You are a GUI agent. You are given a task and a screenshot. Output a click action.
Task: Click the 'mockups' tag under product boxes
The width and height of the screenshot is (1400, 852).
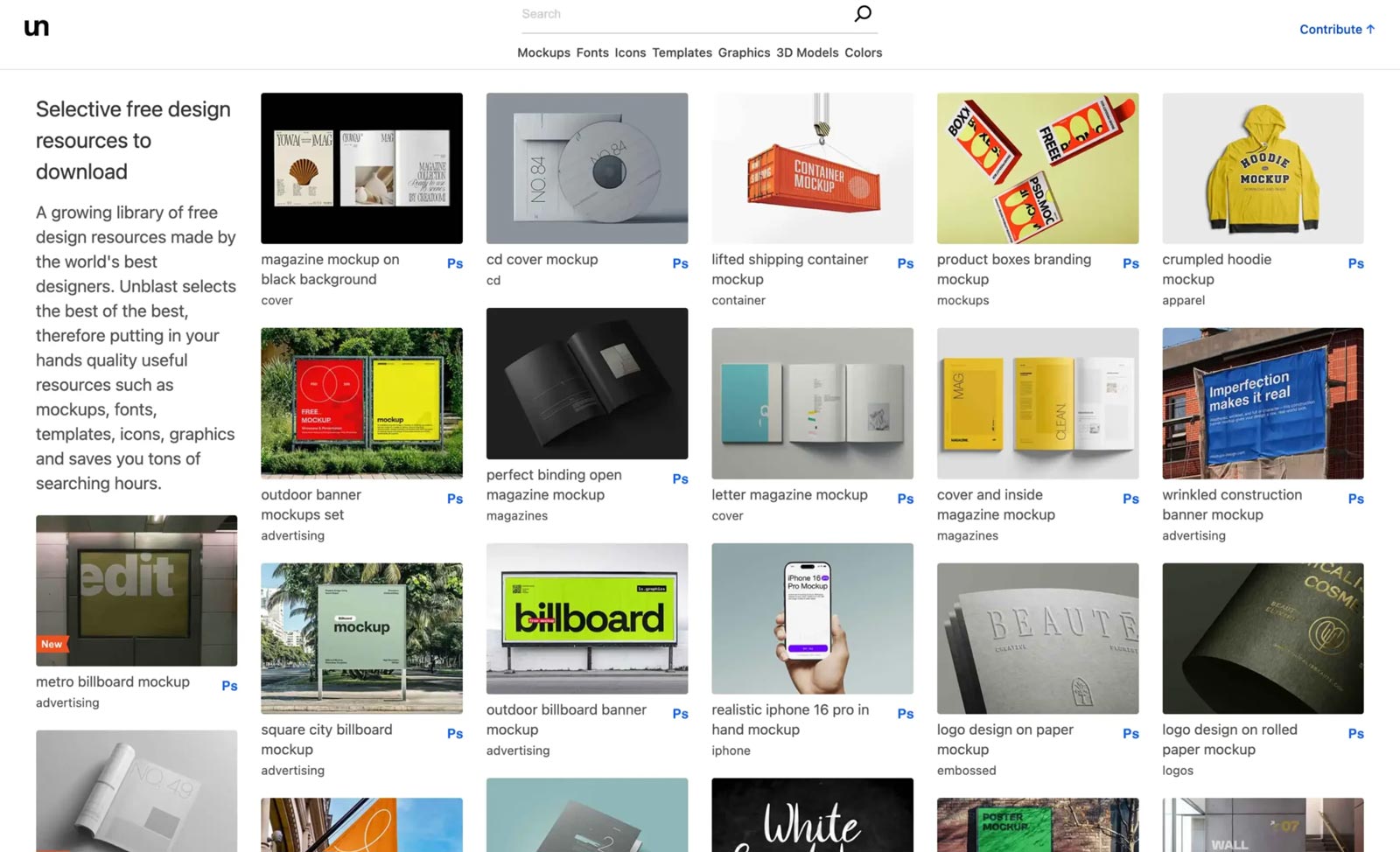[963, 300]
